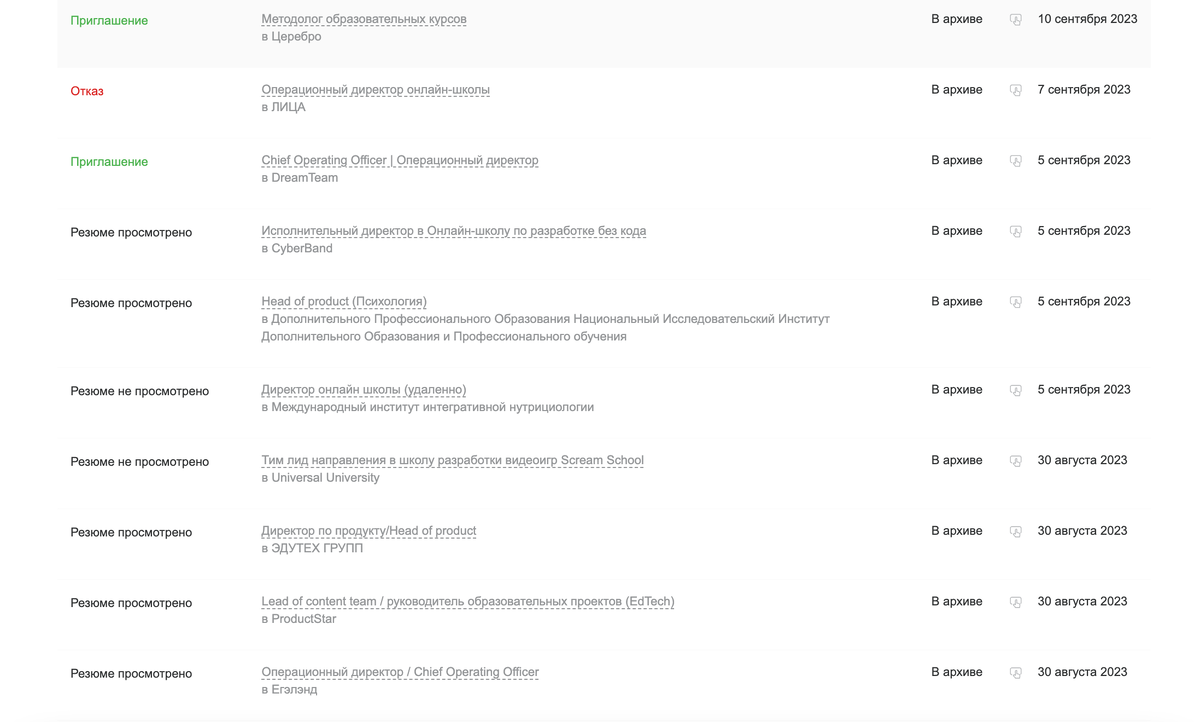This screenshot has width=1200, height=722.
Task: Open chat icon for Егэлэнд vacancy
Action: click(x=1015, y=673)
